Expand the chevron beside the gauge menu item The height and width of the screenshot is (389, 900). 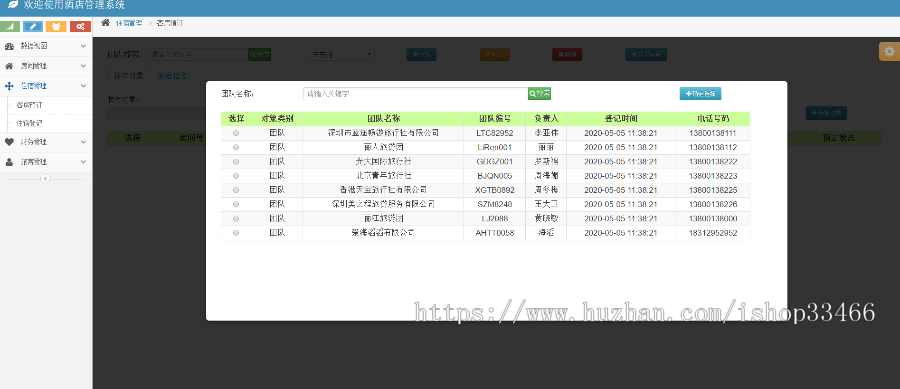(x=83, y=46)
